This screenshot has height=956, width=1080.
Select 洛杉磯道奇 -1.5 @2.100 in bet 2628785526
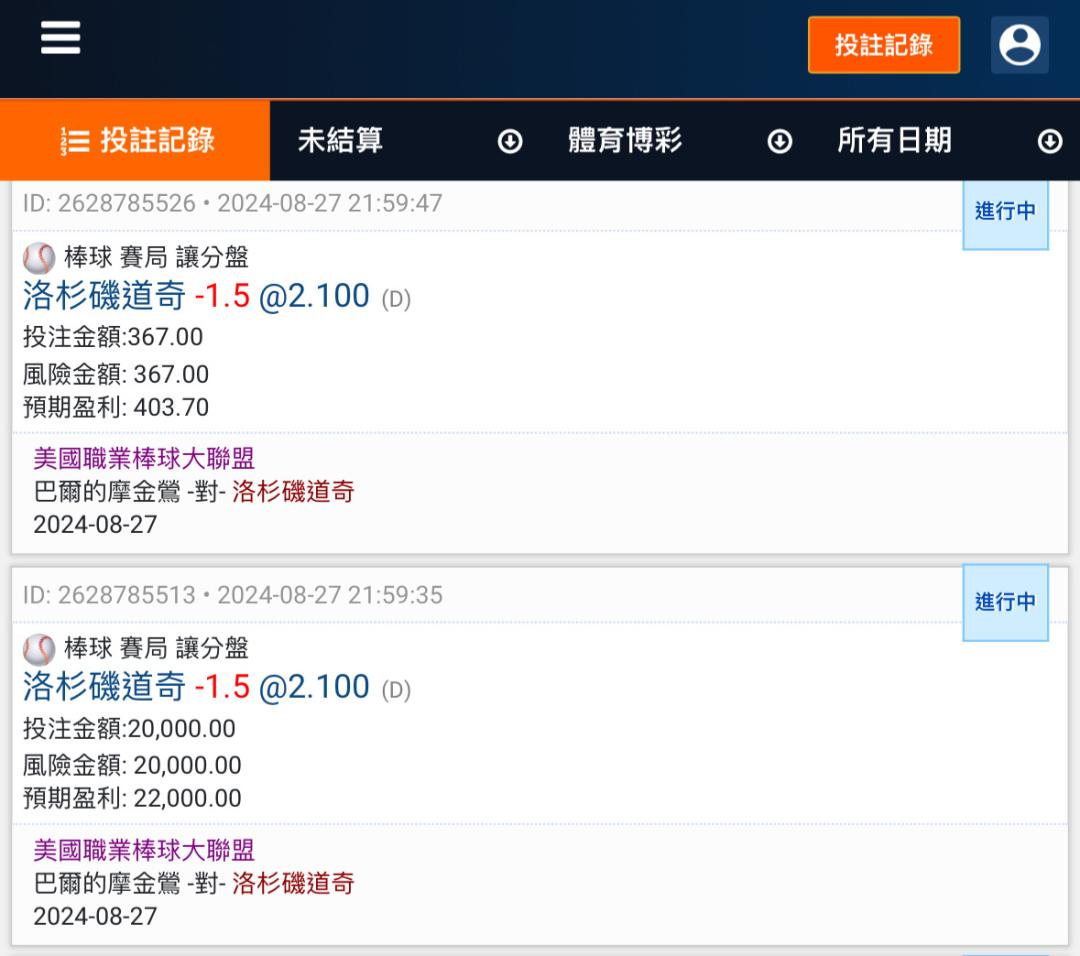[196, 296]
